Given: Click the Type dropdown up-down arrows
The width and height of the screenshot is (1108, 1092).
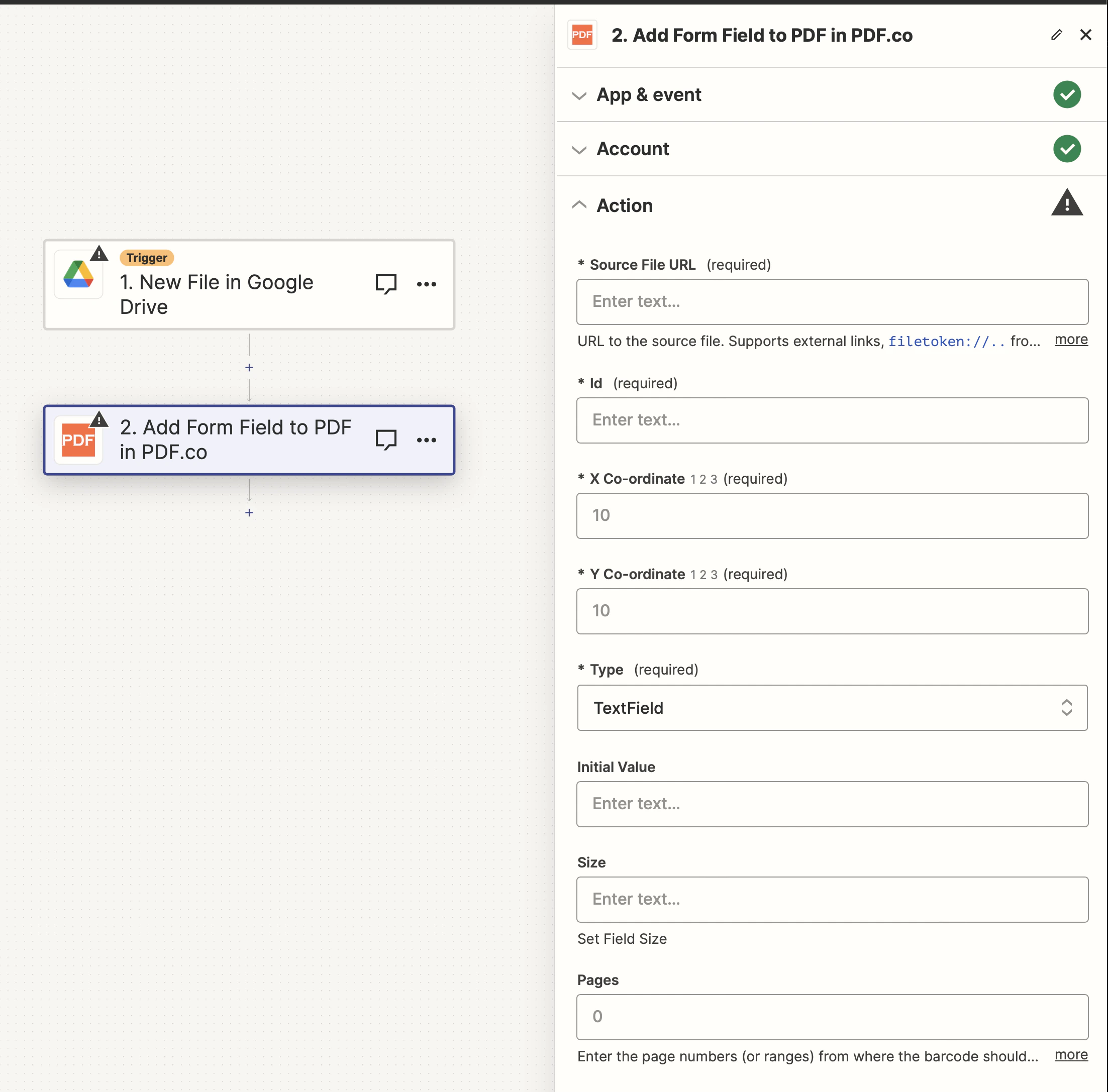Looking at the screenshot, I should (x=1066, y=707).
